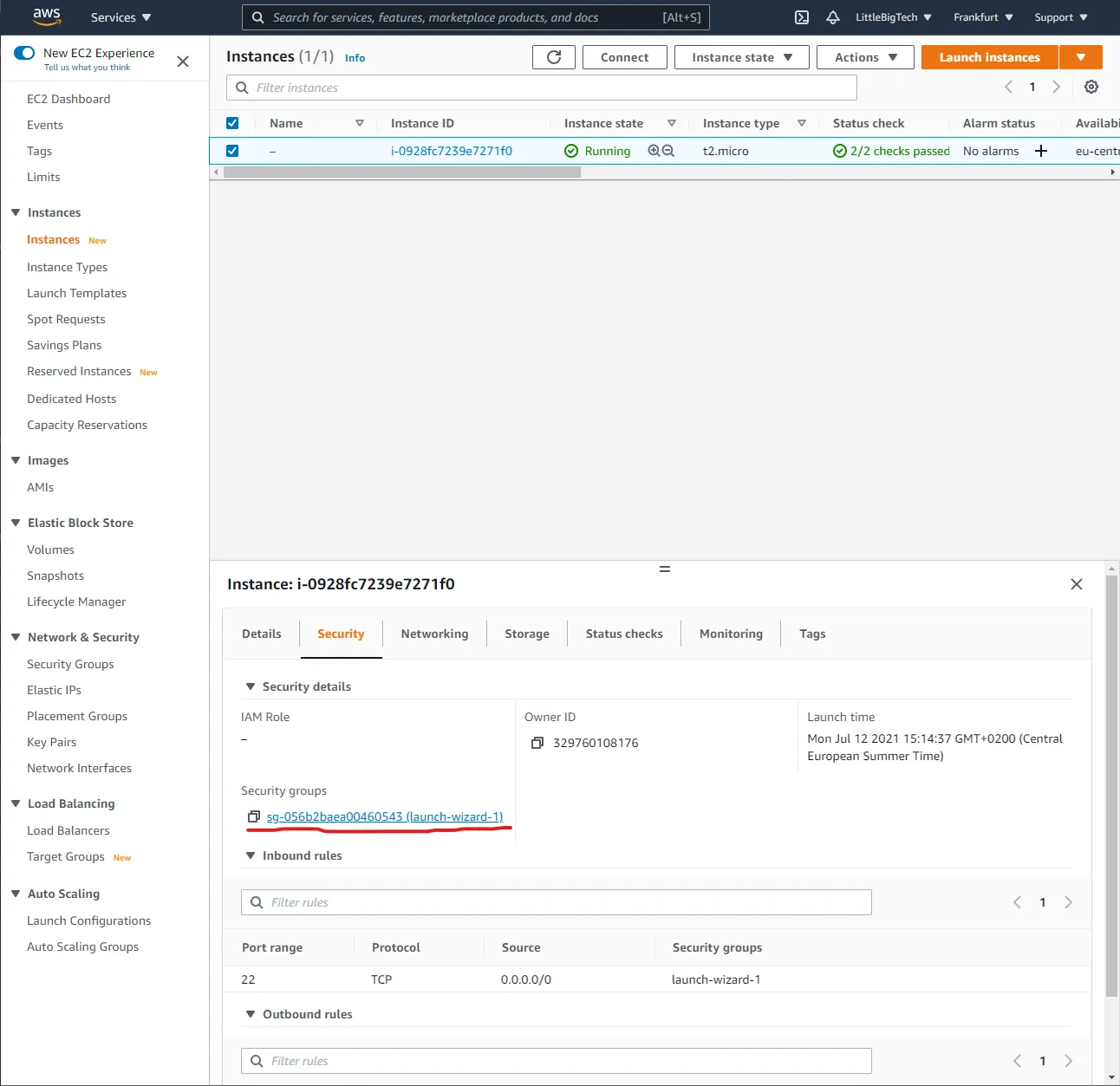Collapse Network & Security sidebar group
Screen dimensions: 1120x1086
(16, 637)
